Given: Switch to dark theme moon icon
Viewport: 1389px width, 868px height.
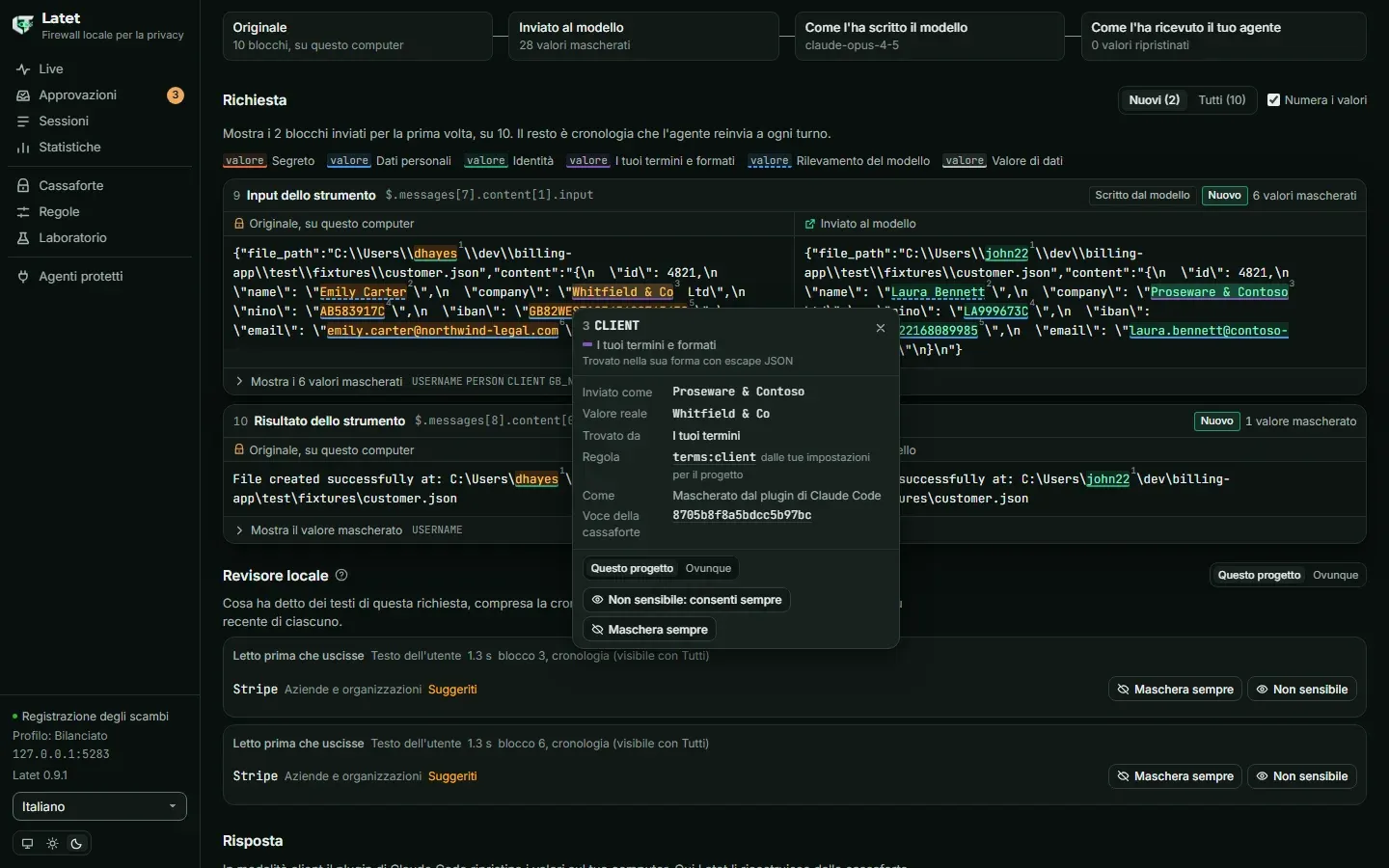Looking at the screenshot, I should (76, 844).
